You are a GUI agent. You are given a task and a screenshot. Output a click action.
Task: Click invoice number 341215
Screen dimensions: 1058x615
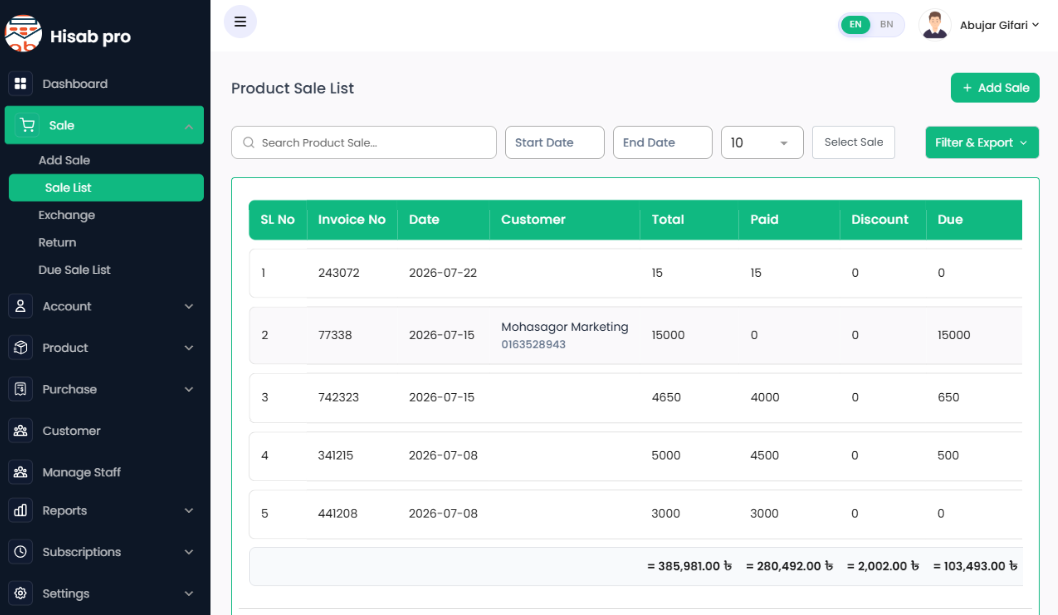tap(335, 455)
